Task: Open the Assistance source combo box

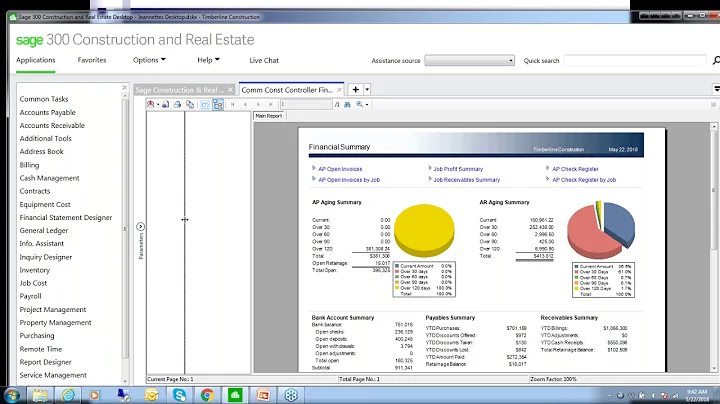Action: click(469, 61)
